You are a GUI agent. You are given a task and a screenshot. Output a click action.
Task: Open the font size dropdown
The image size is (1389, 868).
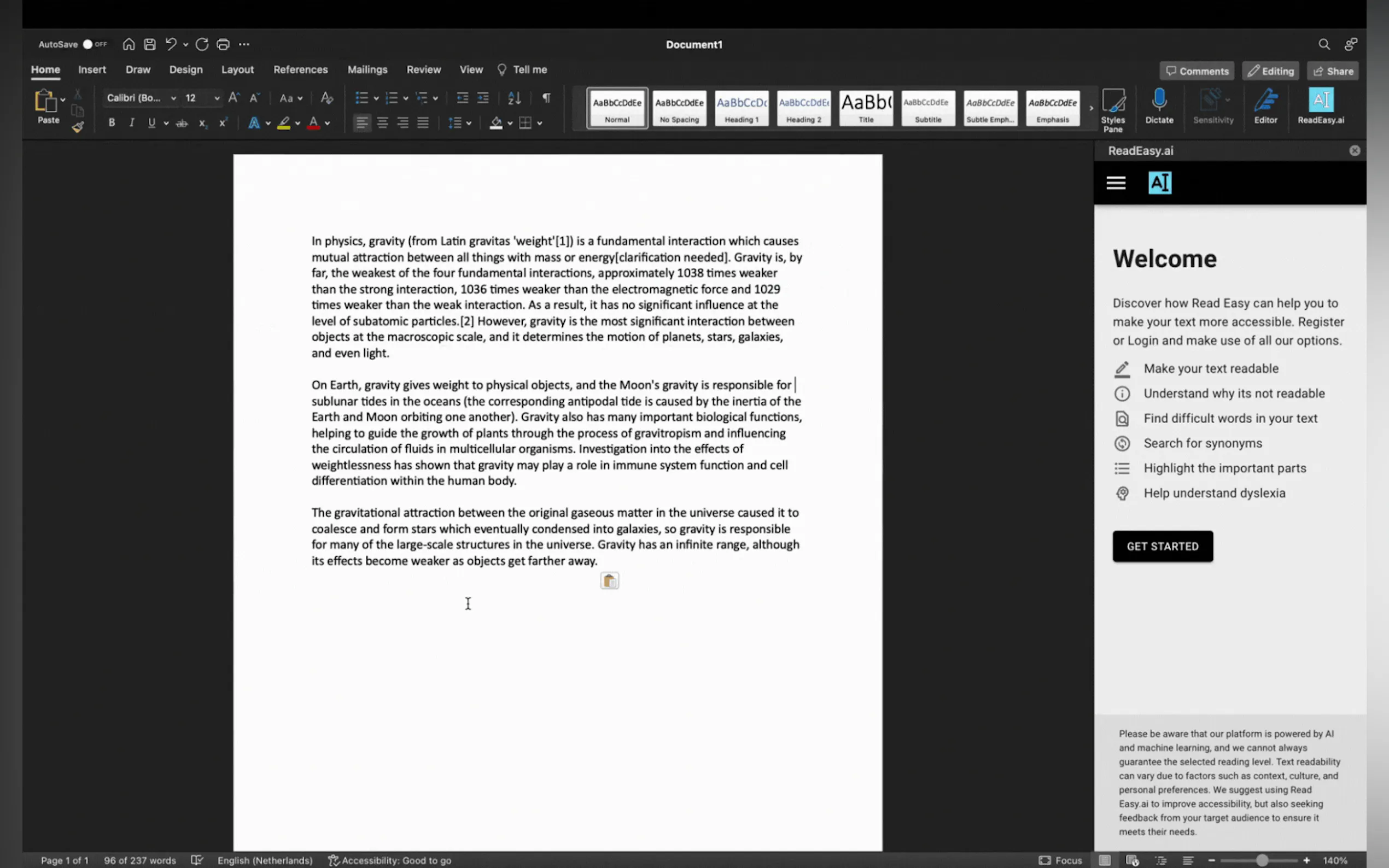point(217,98)
